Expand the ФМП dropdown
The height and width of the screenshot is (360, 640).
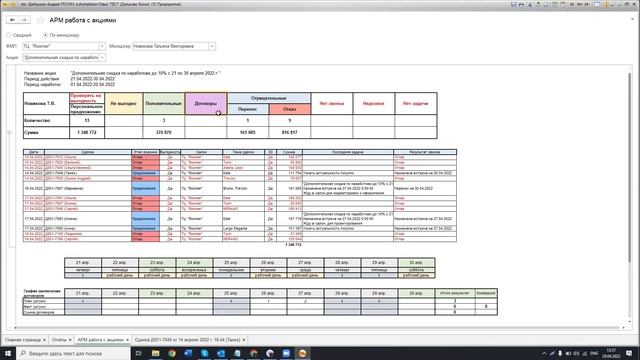click(102, 46)
